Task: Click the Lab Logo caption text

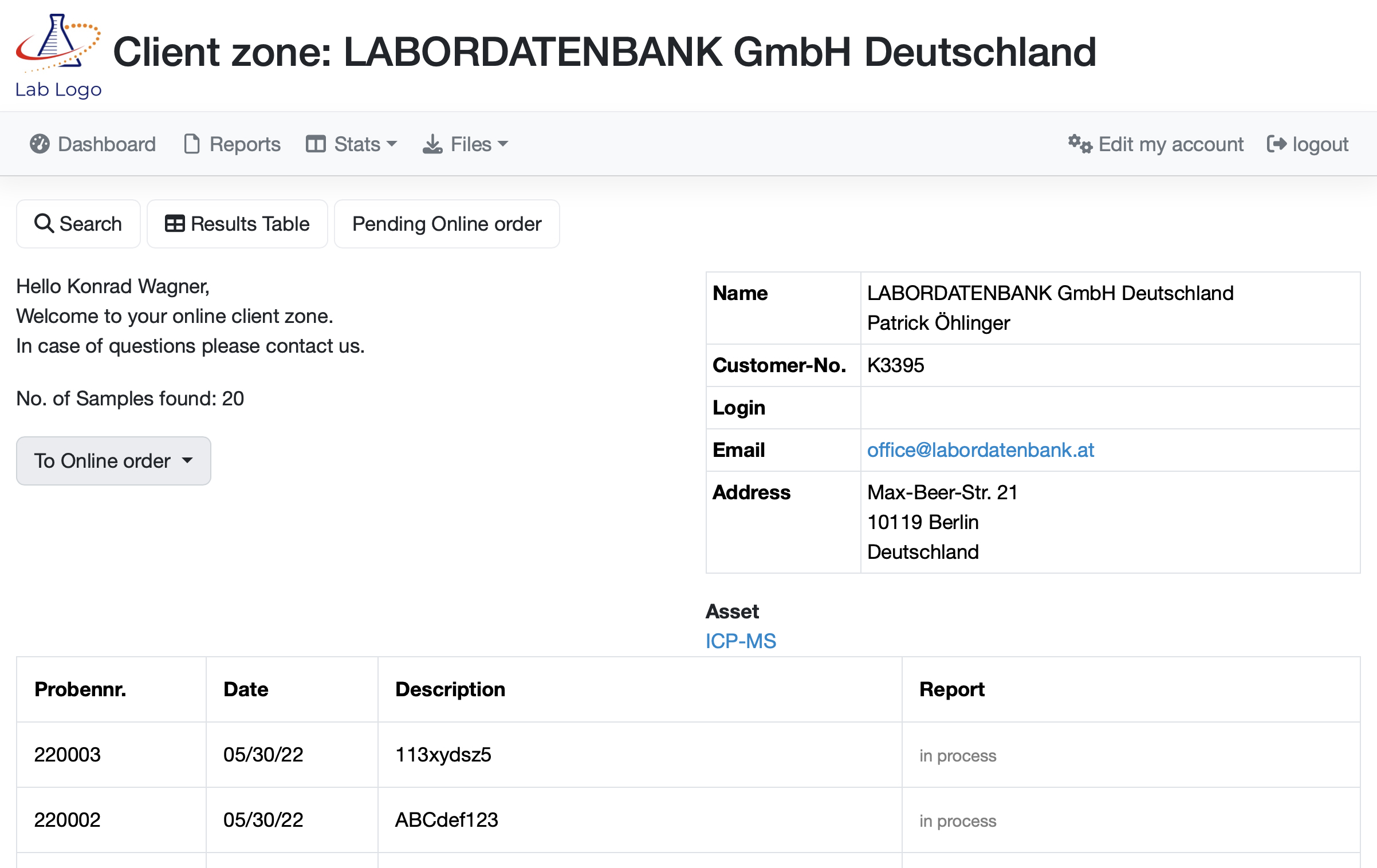Action: pyautogui.click(x=58, y=90)
